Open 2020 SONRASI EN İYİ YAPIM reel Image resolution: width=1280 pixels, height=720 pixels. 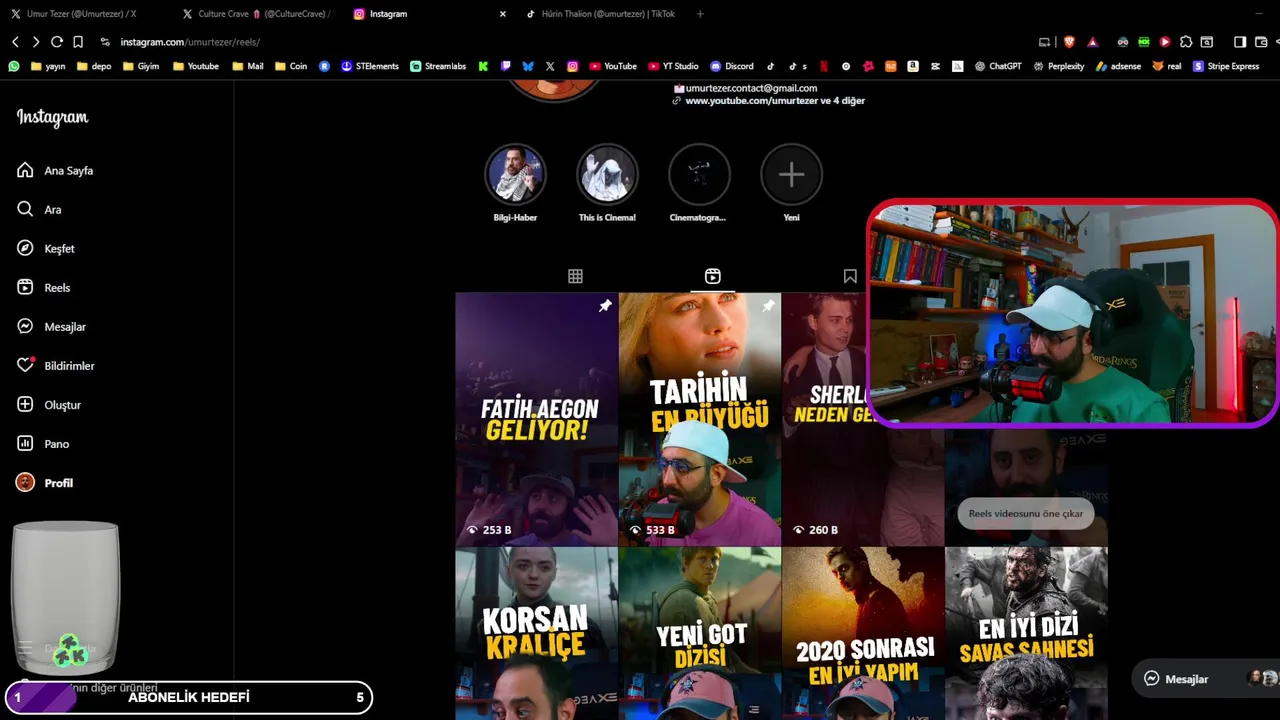(x=863, y=633)
